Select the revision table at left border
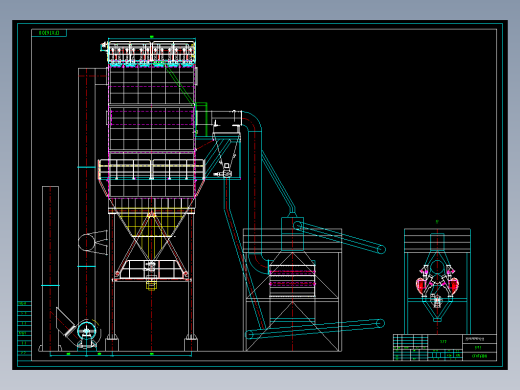The image size is (520, 390). click(24, 330)
